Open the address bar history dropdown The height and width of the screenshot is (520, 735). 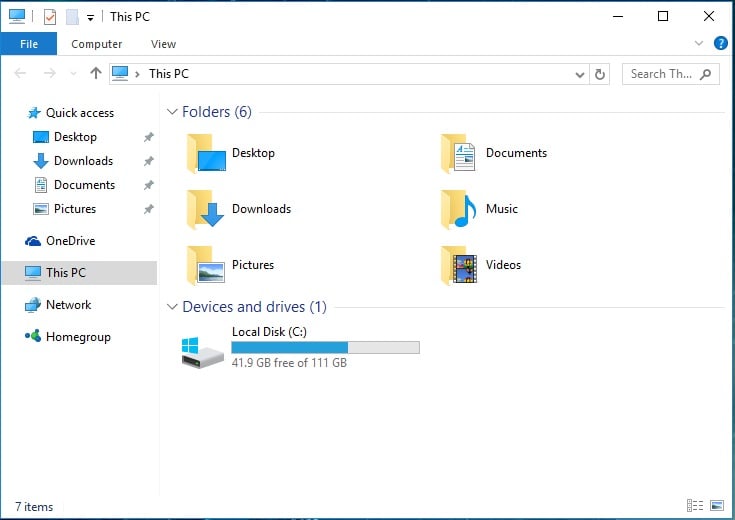click(580, 75)
